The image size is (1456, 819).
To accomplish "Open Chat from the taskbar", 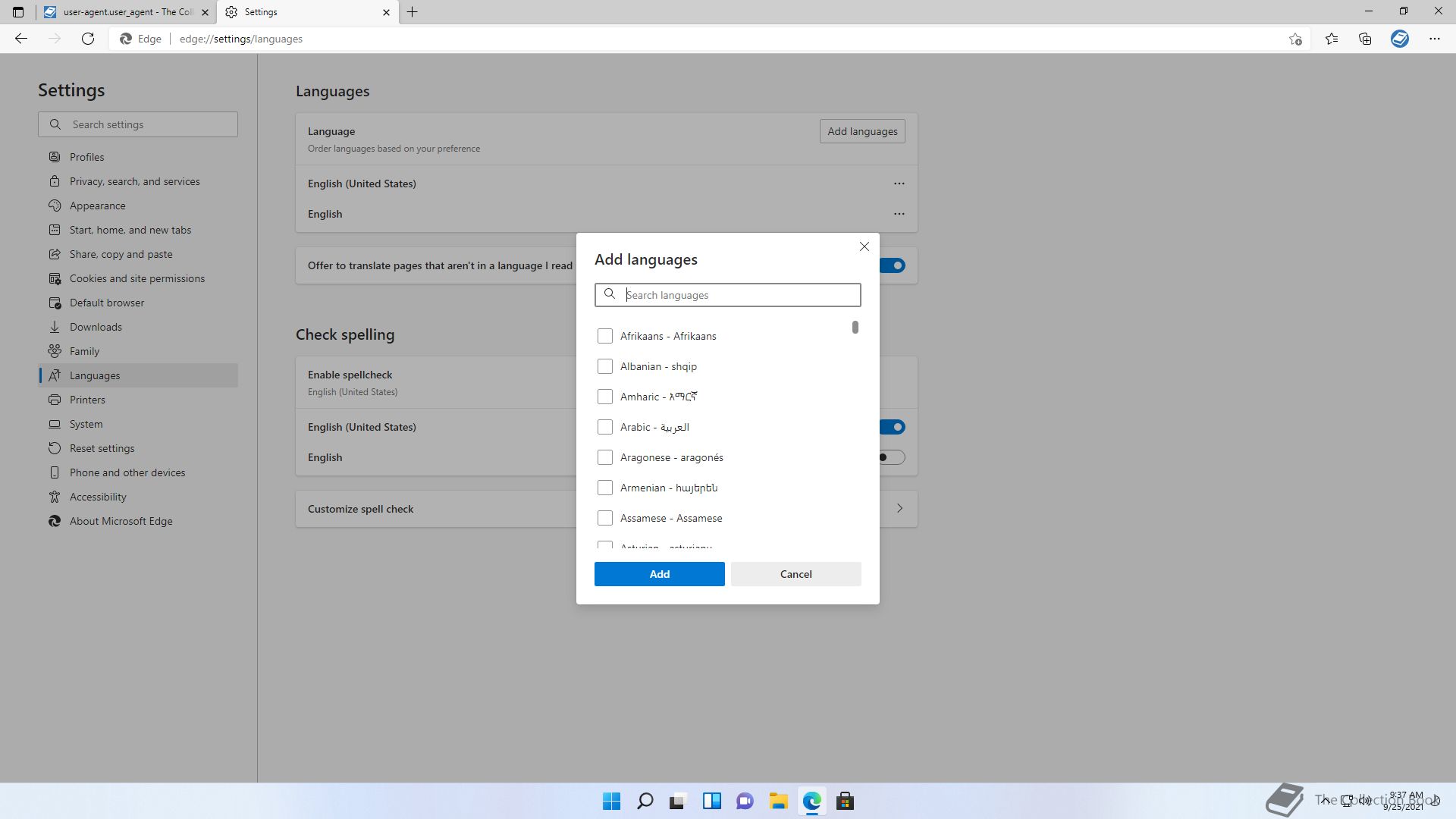I will [x=745, y=801].
